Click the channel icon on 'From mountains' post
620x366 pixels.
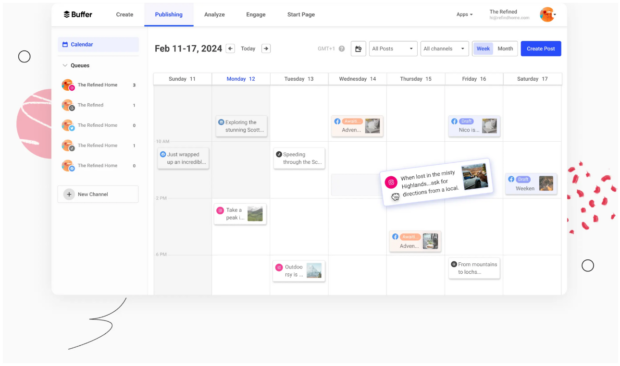pos(454,264)
